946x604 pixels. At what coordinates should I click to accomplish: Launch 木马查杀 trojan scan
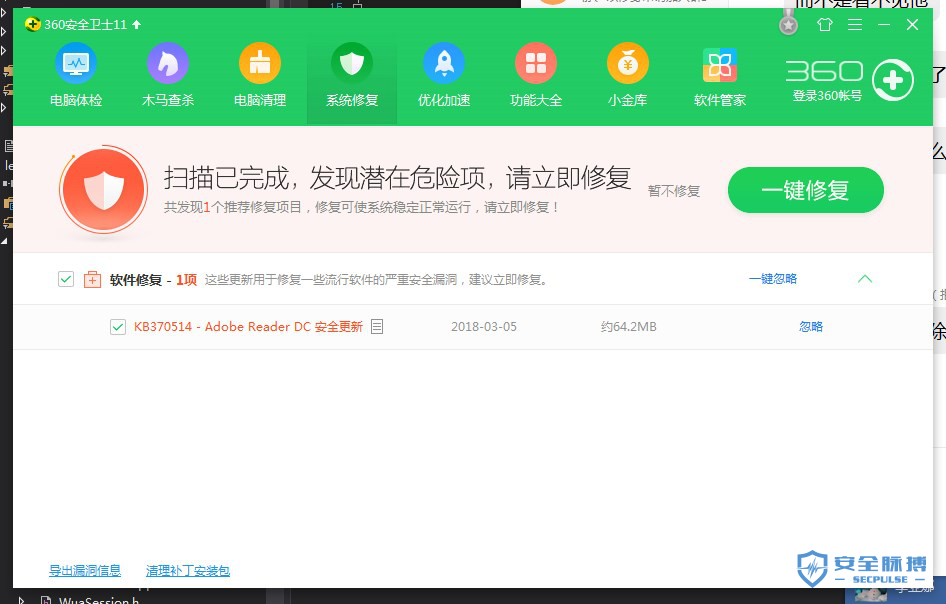coord(167,74)
